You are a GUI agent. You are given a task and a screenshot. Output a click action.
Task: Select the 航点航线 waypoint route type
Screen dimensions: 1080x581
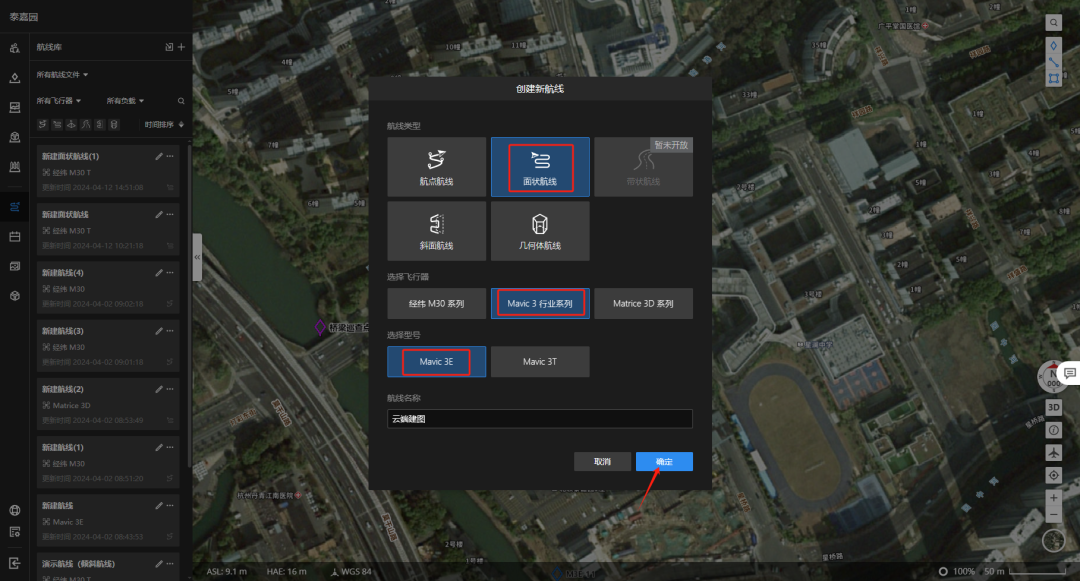437,167
